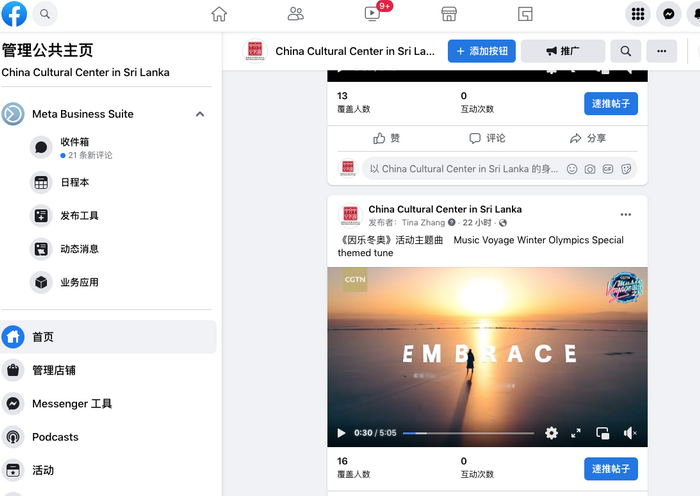Open the Marketplace tab icon
The height and width of the screenshot is (496, 700).
tap(449, 14)
